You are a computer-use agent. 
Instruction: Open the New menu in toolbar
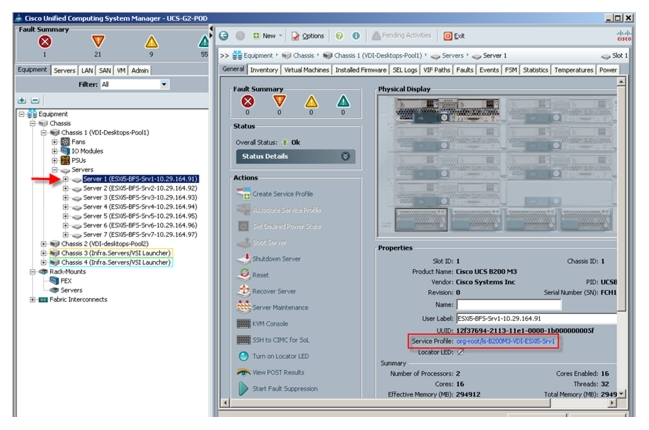coord(267,36)
